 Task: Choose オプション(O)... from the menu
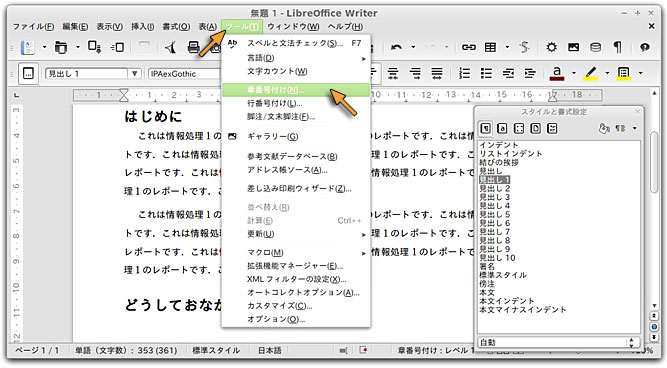(x=296, y=319)
